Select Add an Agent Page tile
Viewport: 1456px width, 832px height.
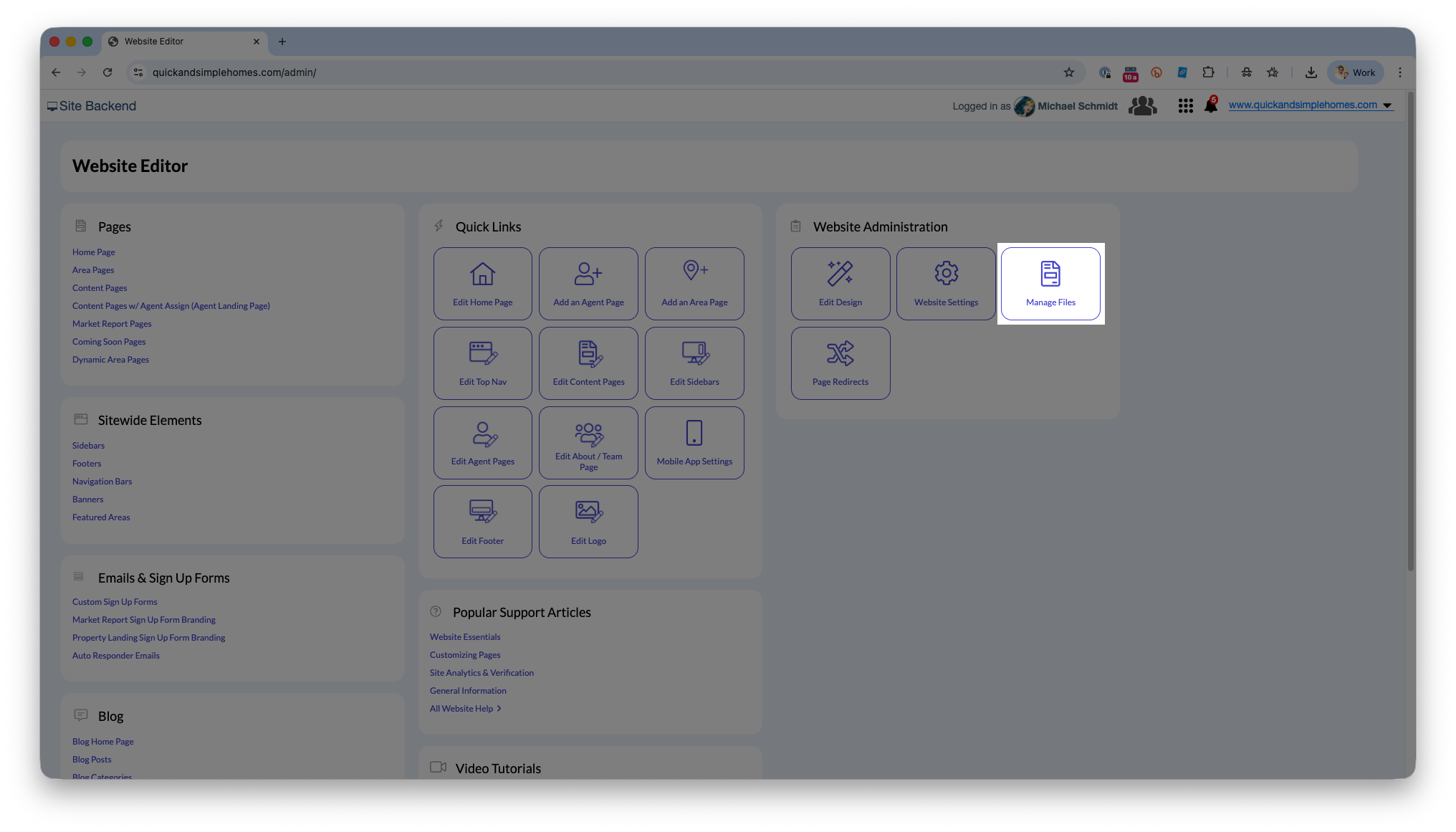(588, 284)
